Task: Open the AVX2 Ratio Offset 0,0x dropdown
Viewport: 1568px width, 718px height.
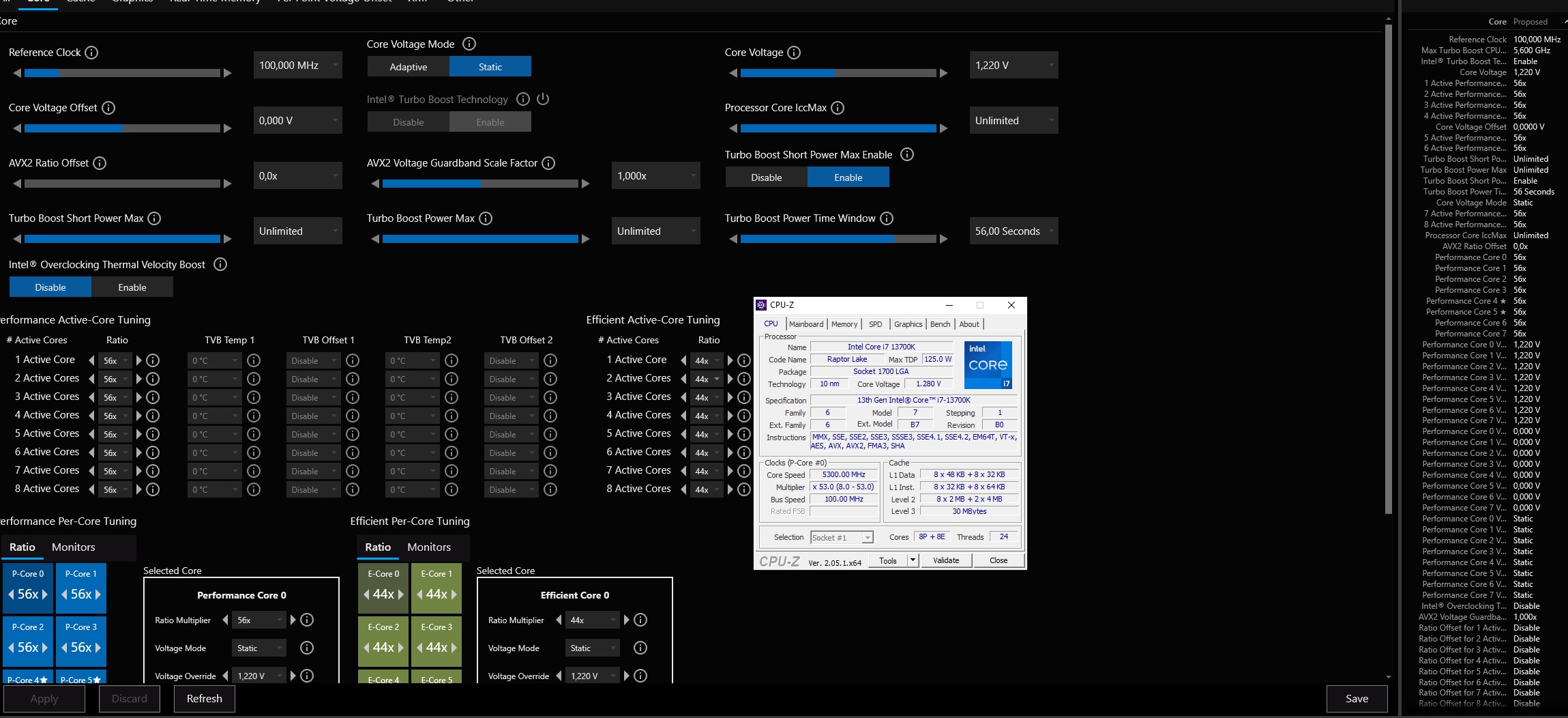Action: tap(298, 176)
